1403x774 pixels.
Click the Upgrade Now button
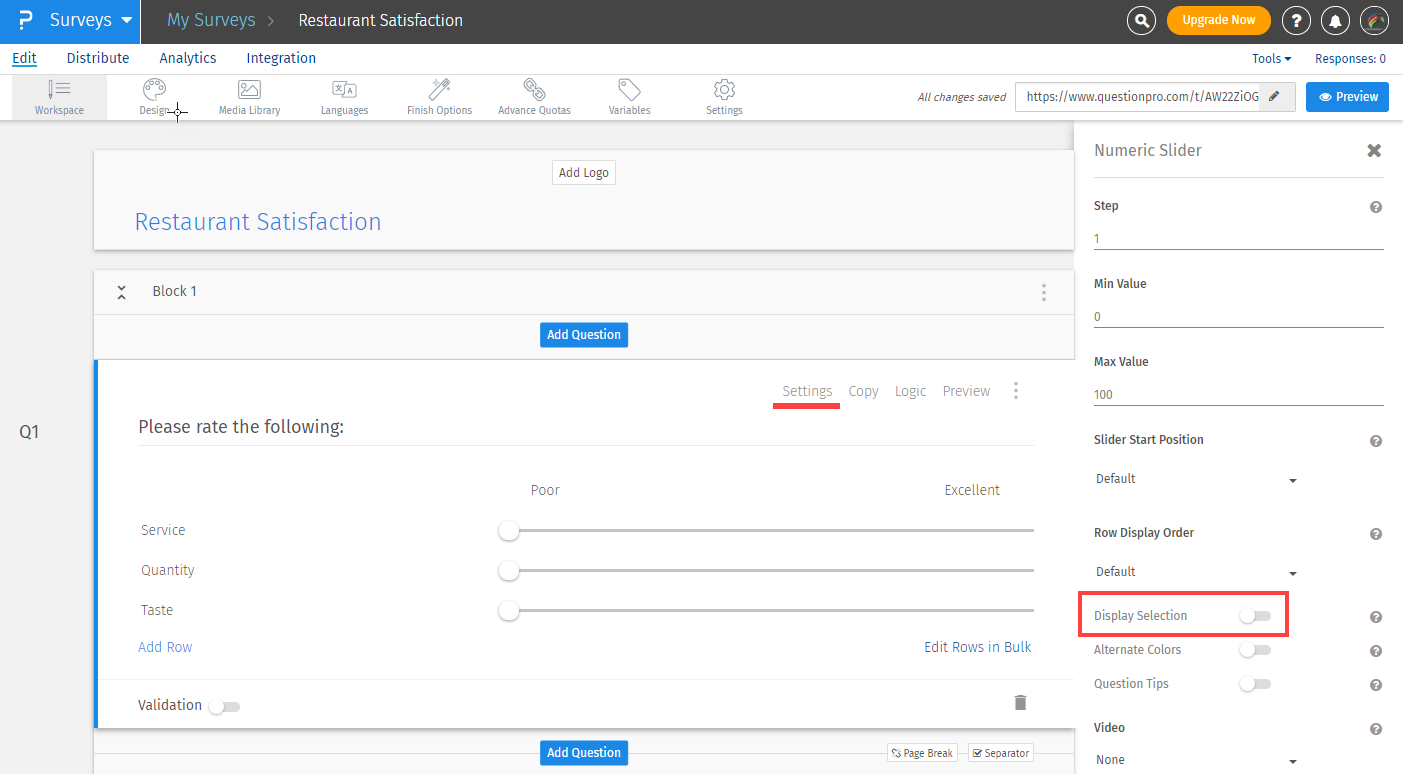(1218, 20)
